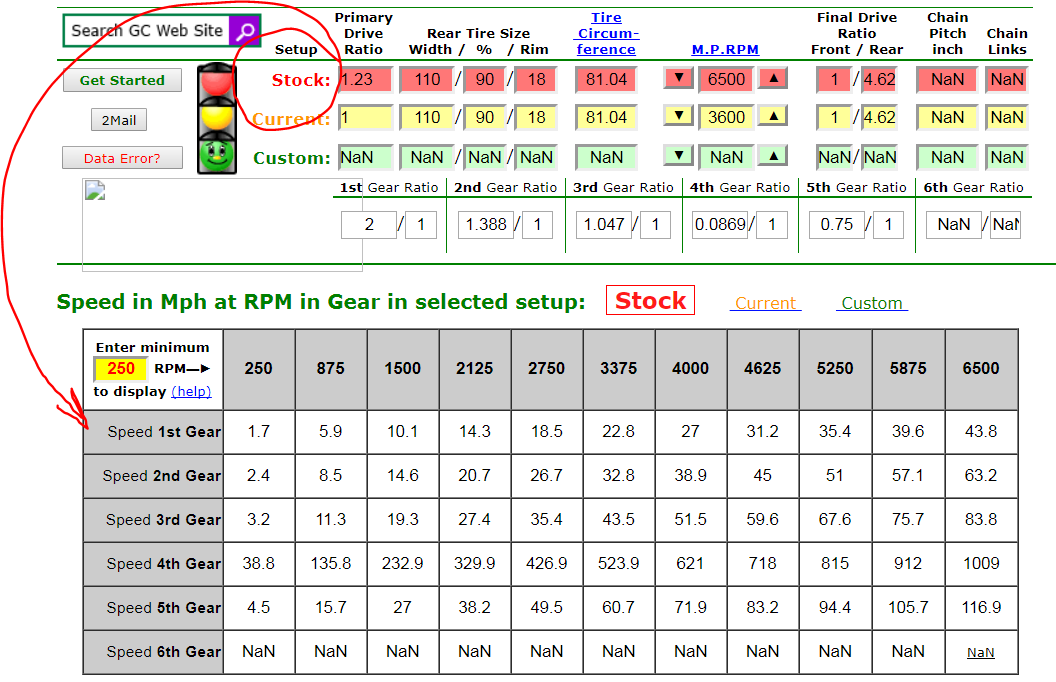Click the red traffic light
The image size is (1056, 682).
213,82
